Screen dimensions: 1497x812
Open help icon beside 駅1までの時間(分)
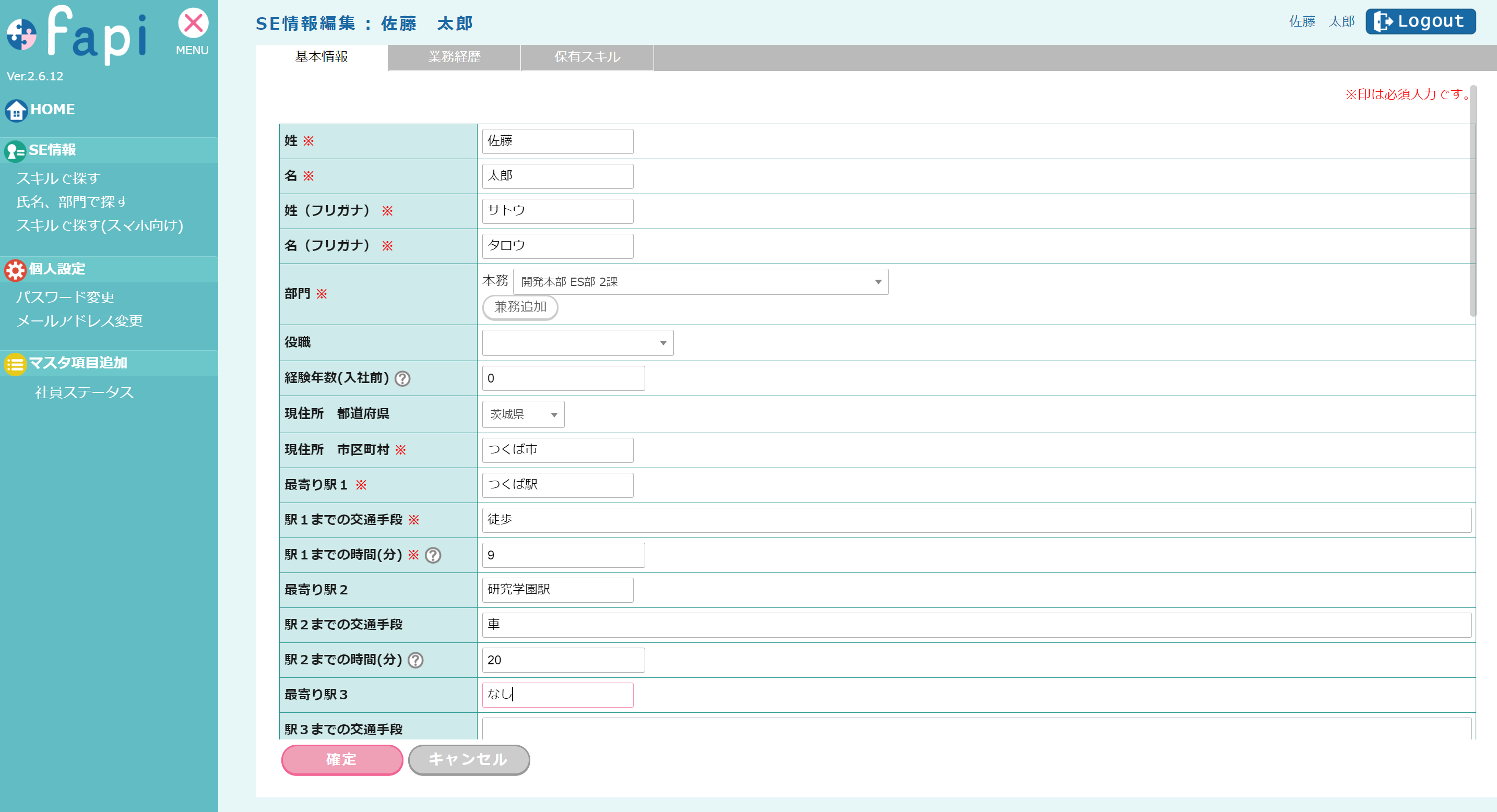tap(433, 555)
